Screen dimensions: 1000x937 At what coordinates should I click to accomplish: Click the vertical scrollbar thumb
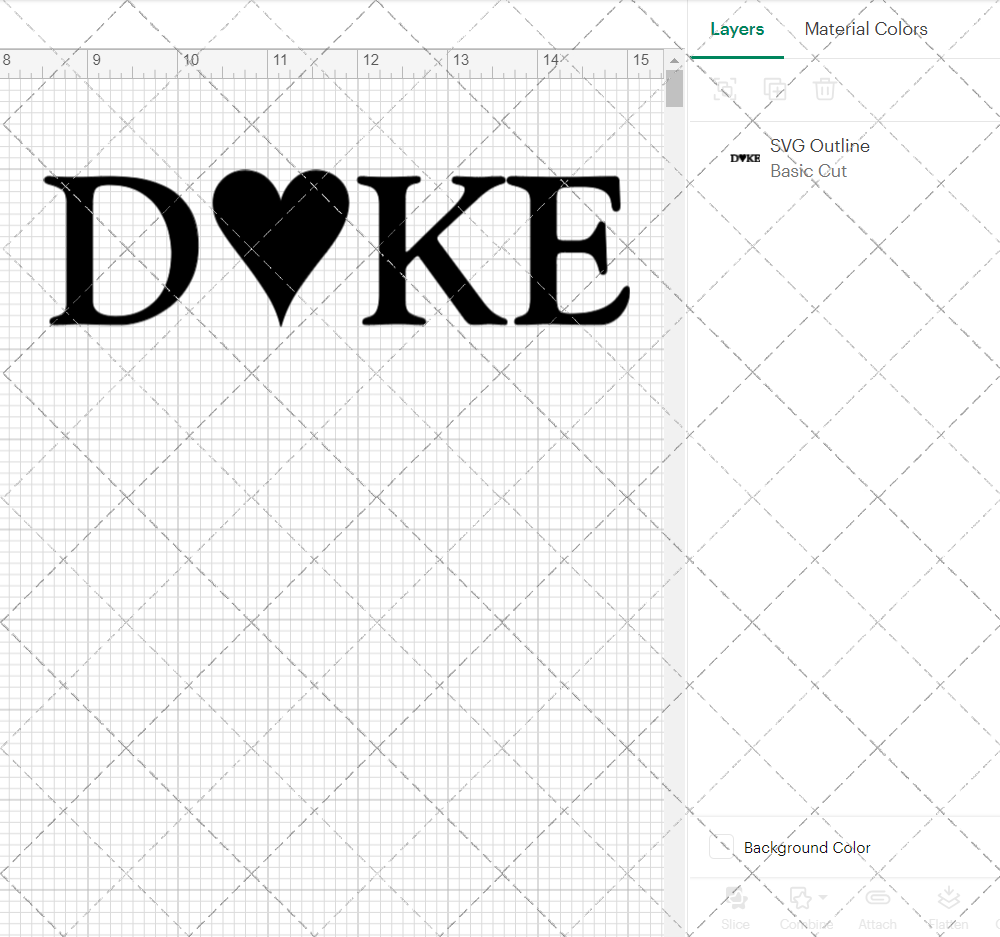click(674, 89)
